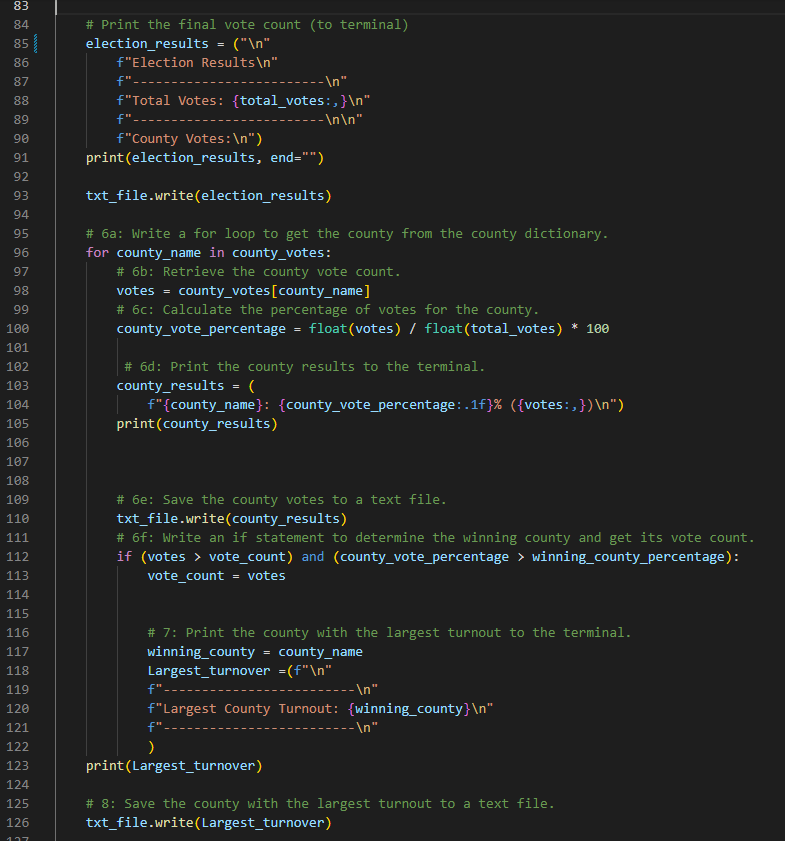
Task: Click the 'for' keyword on line 96
Action: pos(97,253)
